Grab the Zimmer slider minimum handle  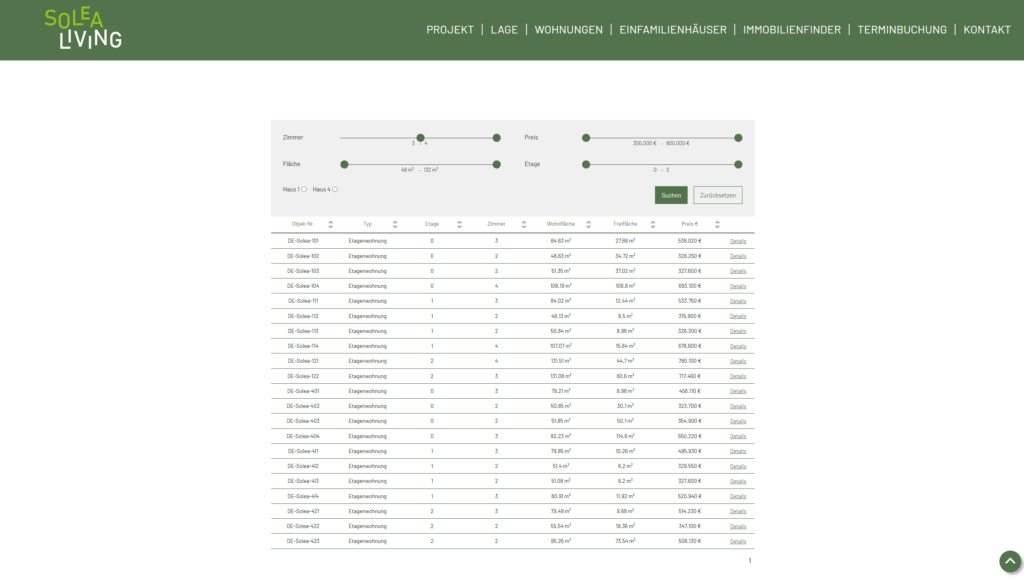[x=421, y=138]
